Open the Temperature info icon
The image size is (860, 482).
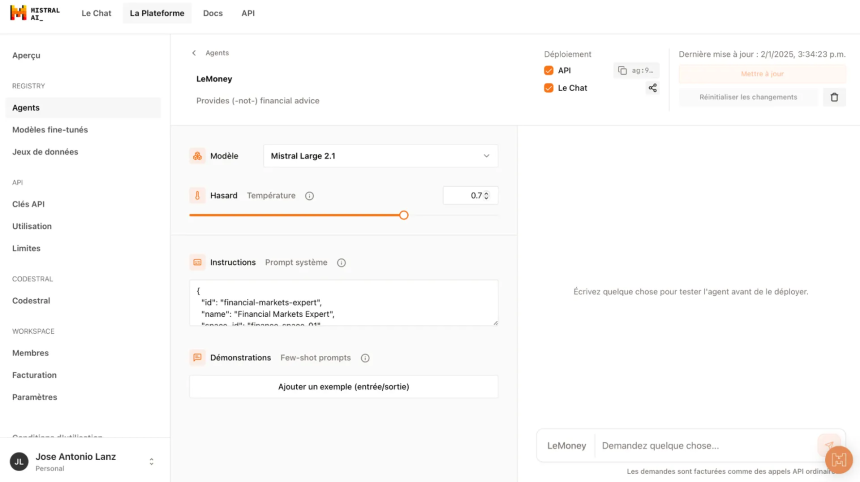(309, 196)
